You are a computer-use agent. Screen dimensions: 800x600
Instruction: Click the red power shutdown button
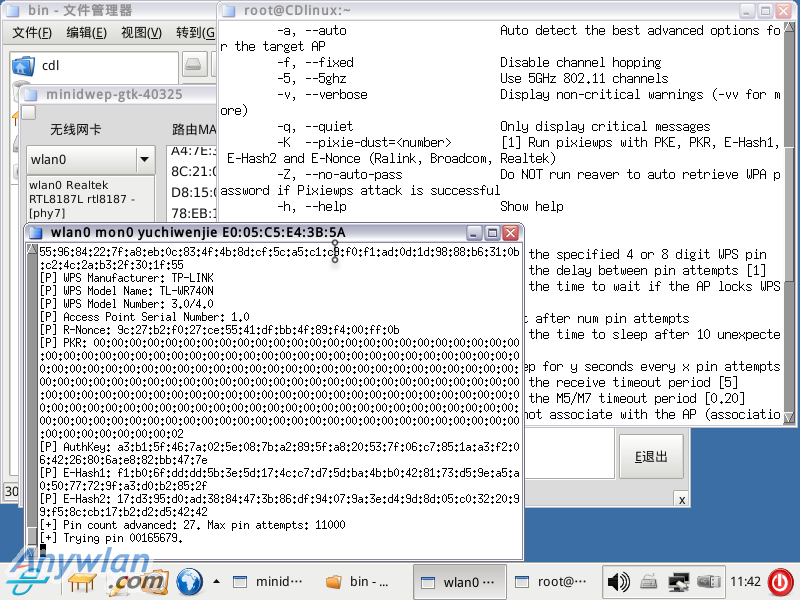tap(780, 582)
